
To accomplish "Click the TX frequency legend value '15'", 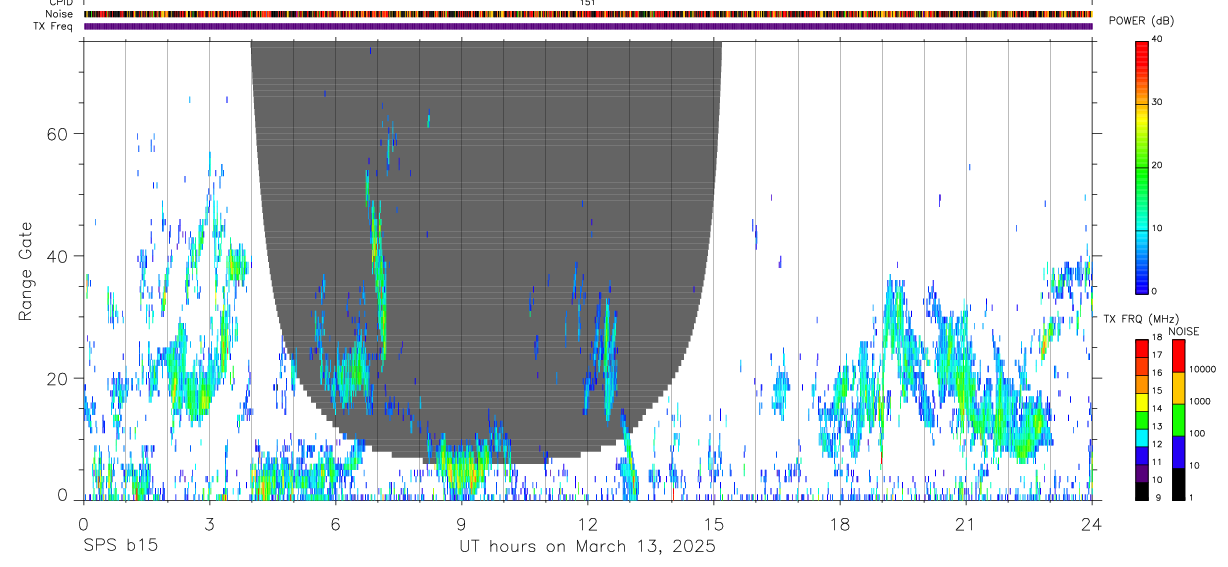I will coord(1157,390).
